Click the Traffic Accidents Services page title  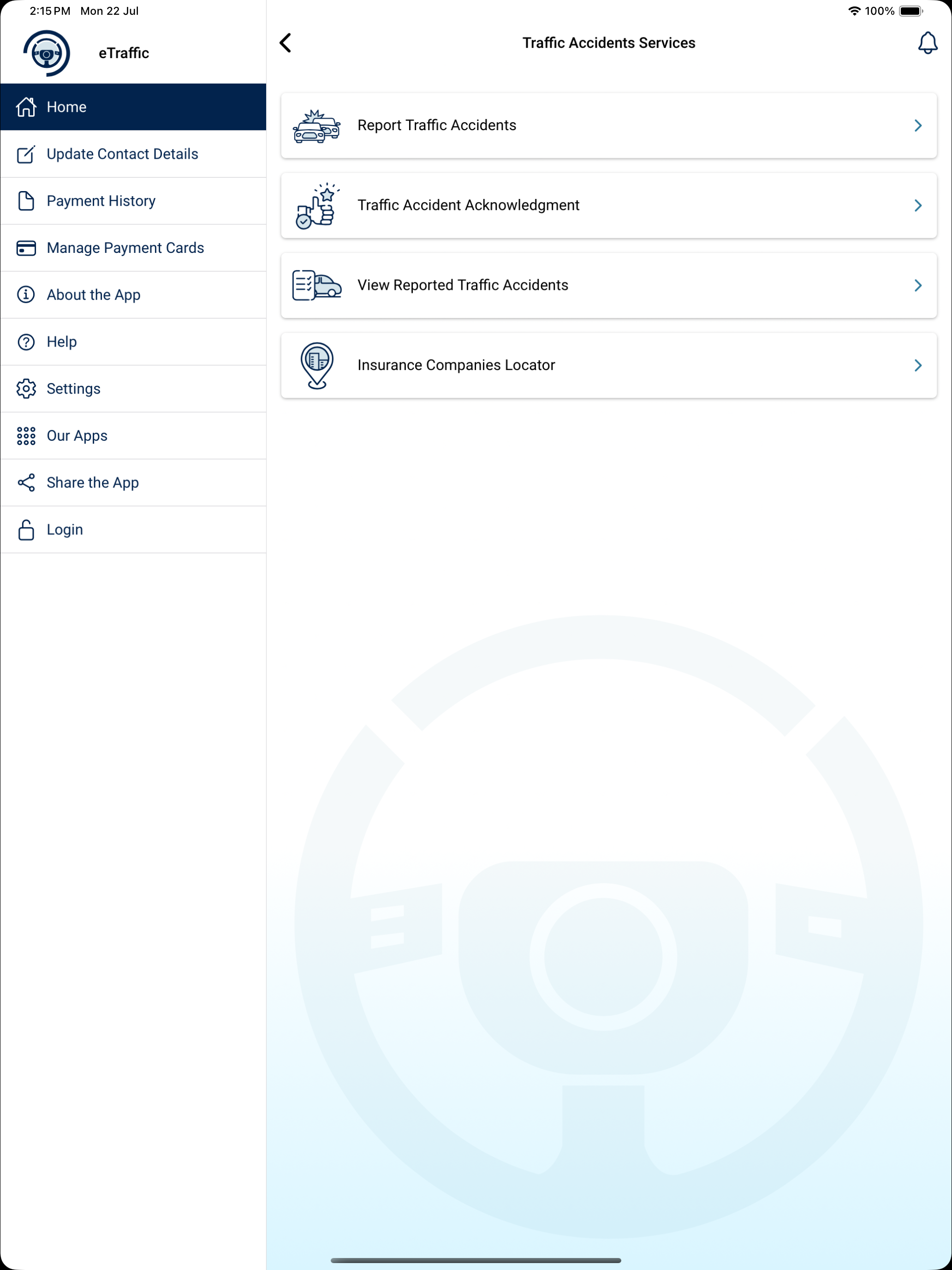coord(608,43)
